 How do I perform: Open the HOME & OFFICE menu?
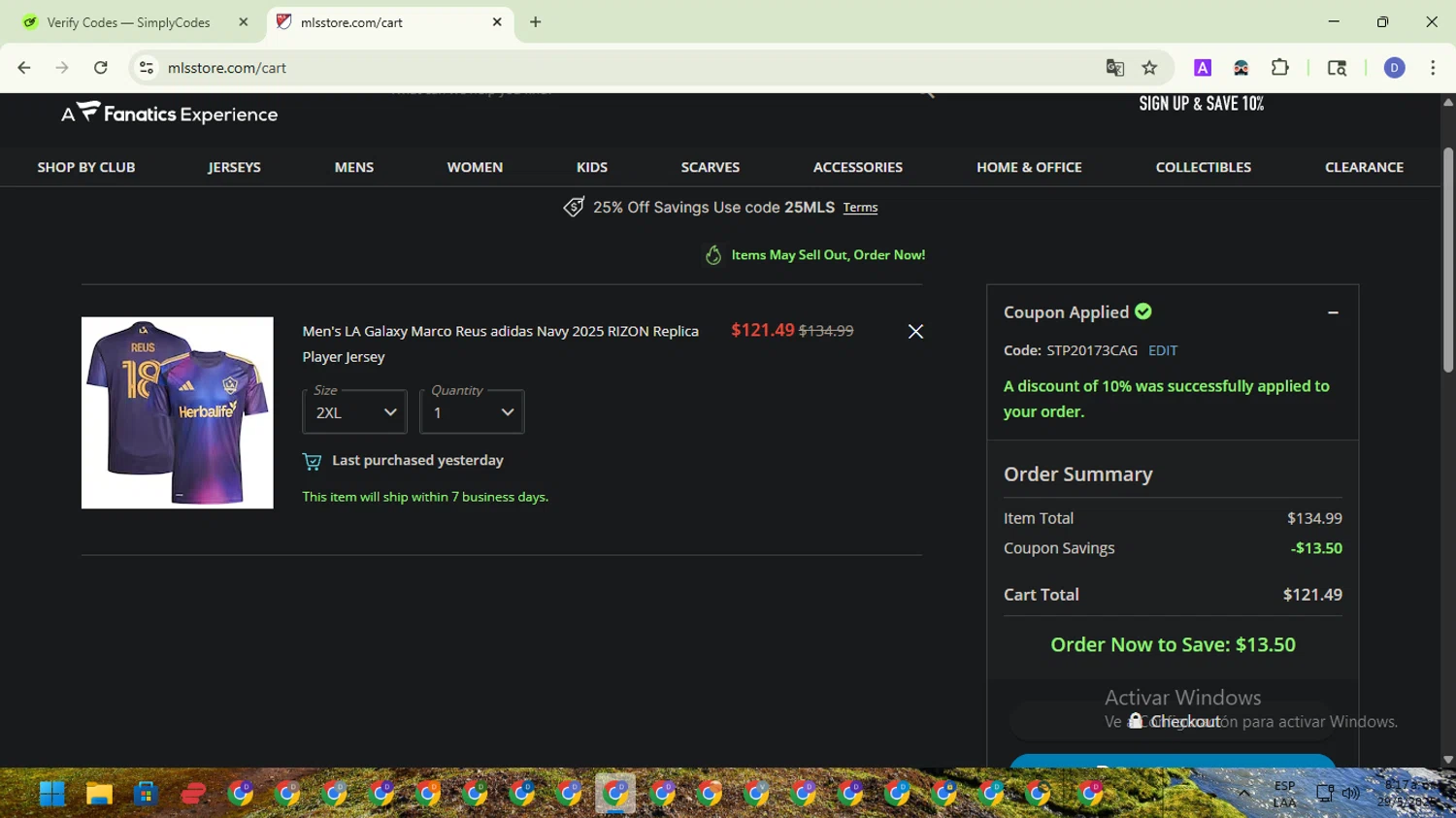coord(1029,167)
